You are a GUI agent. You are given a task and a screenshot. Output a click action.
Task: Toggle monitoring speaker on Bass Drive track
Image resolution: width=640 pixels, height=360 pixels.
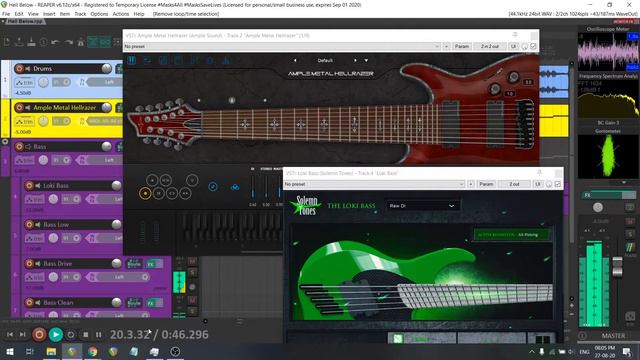pyautogui.click(x=38, y=264)
